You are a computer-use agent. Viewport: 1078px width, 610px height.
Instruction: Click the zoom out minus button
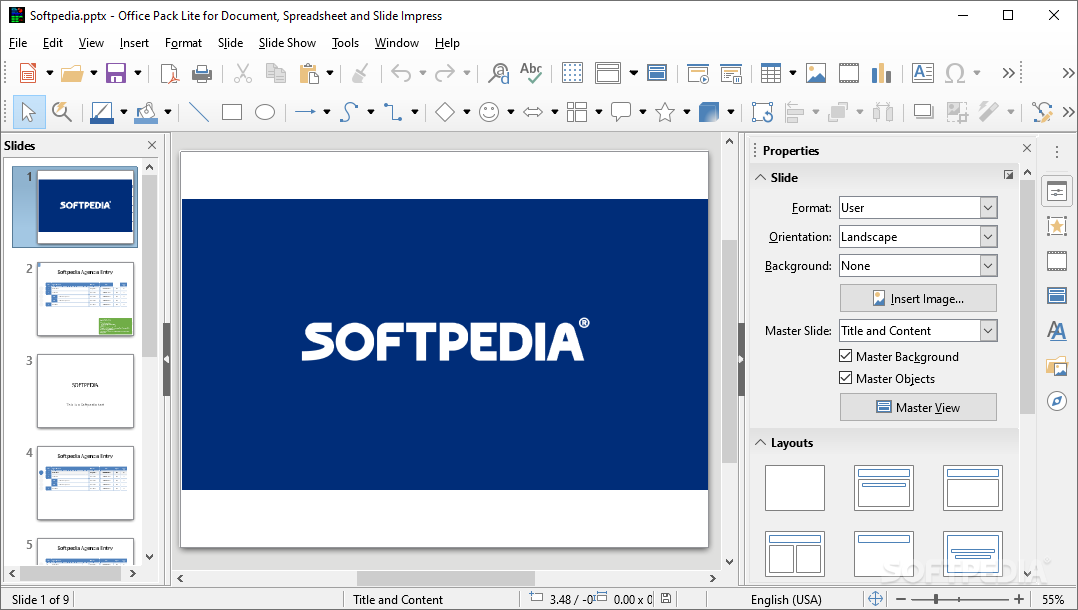901,599
